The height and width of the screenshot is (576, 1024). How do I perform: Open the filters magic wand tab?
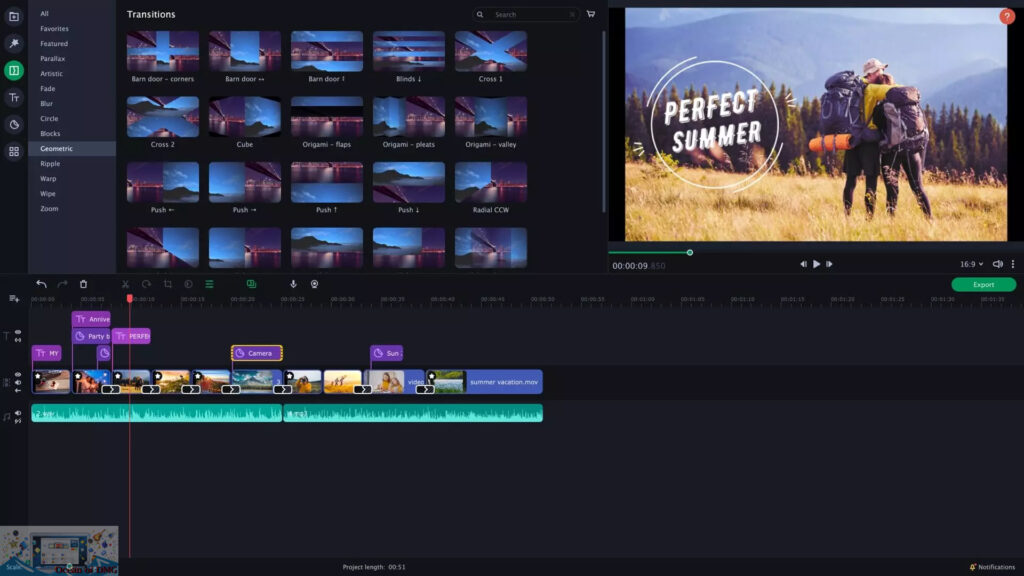14,43
